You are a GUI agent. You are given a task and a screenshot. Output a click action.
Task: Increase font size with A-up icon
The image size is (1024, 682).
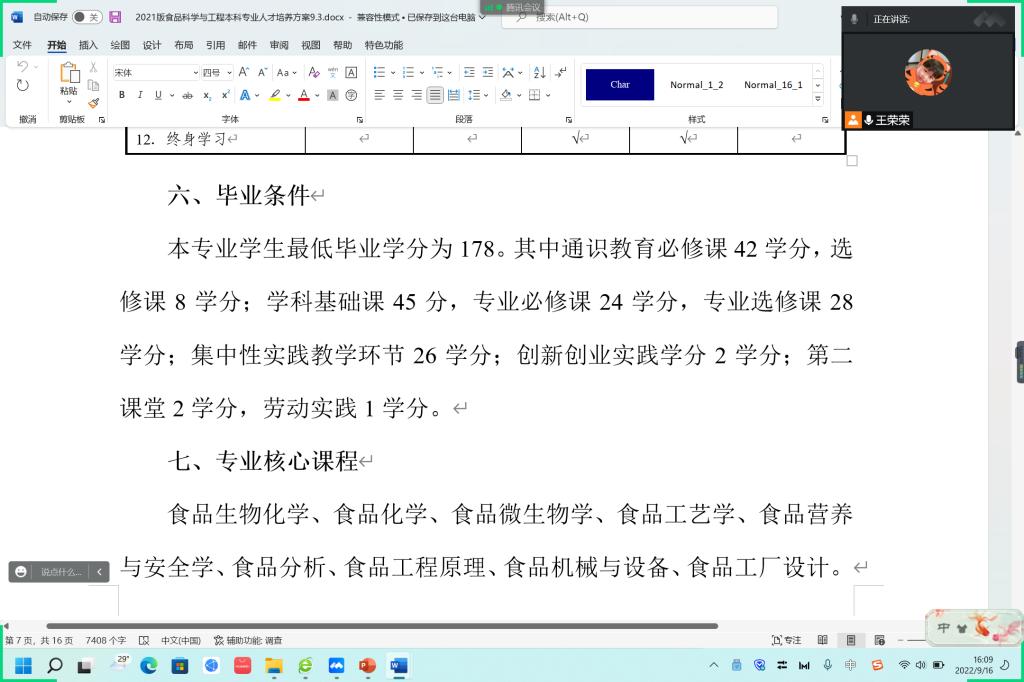tap(244, 72)
